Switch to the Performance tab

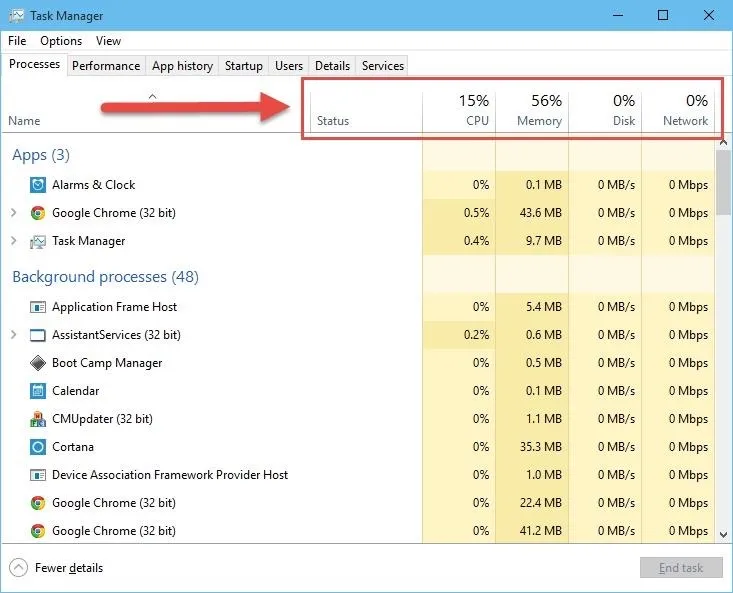click(x=106, y=66)
